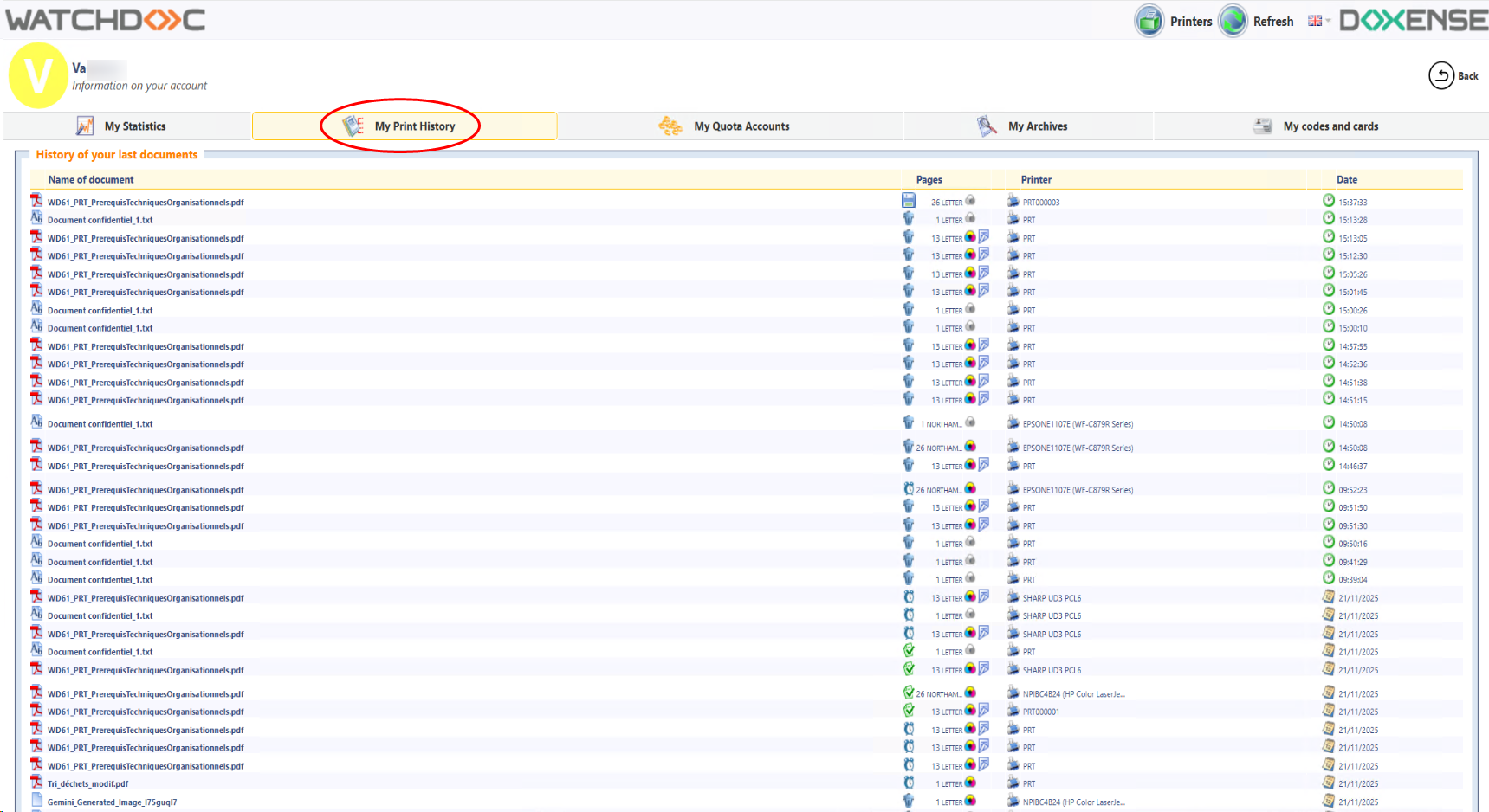Click the Date column header
Viewport: 1489px width, 812px height.
coord(1346,180)
